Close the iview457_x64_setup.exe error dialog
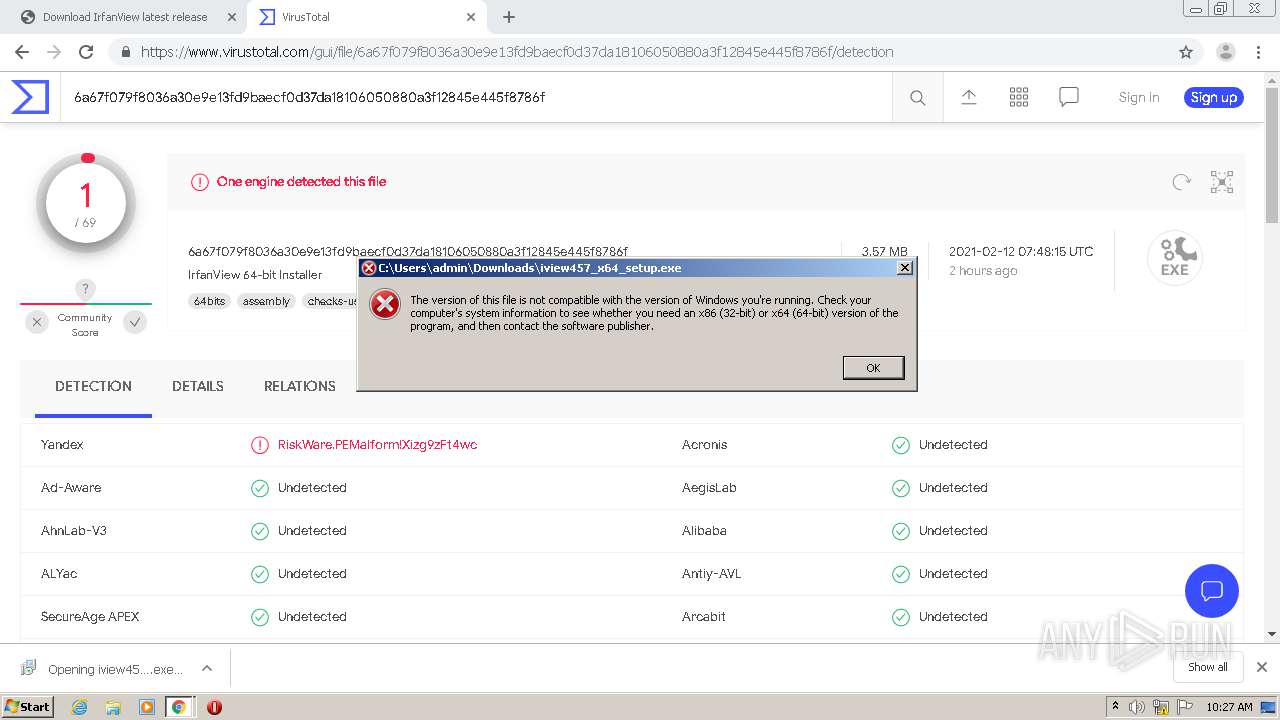Viewport: 1280px width, 720px height. point(904,268)
